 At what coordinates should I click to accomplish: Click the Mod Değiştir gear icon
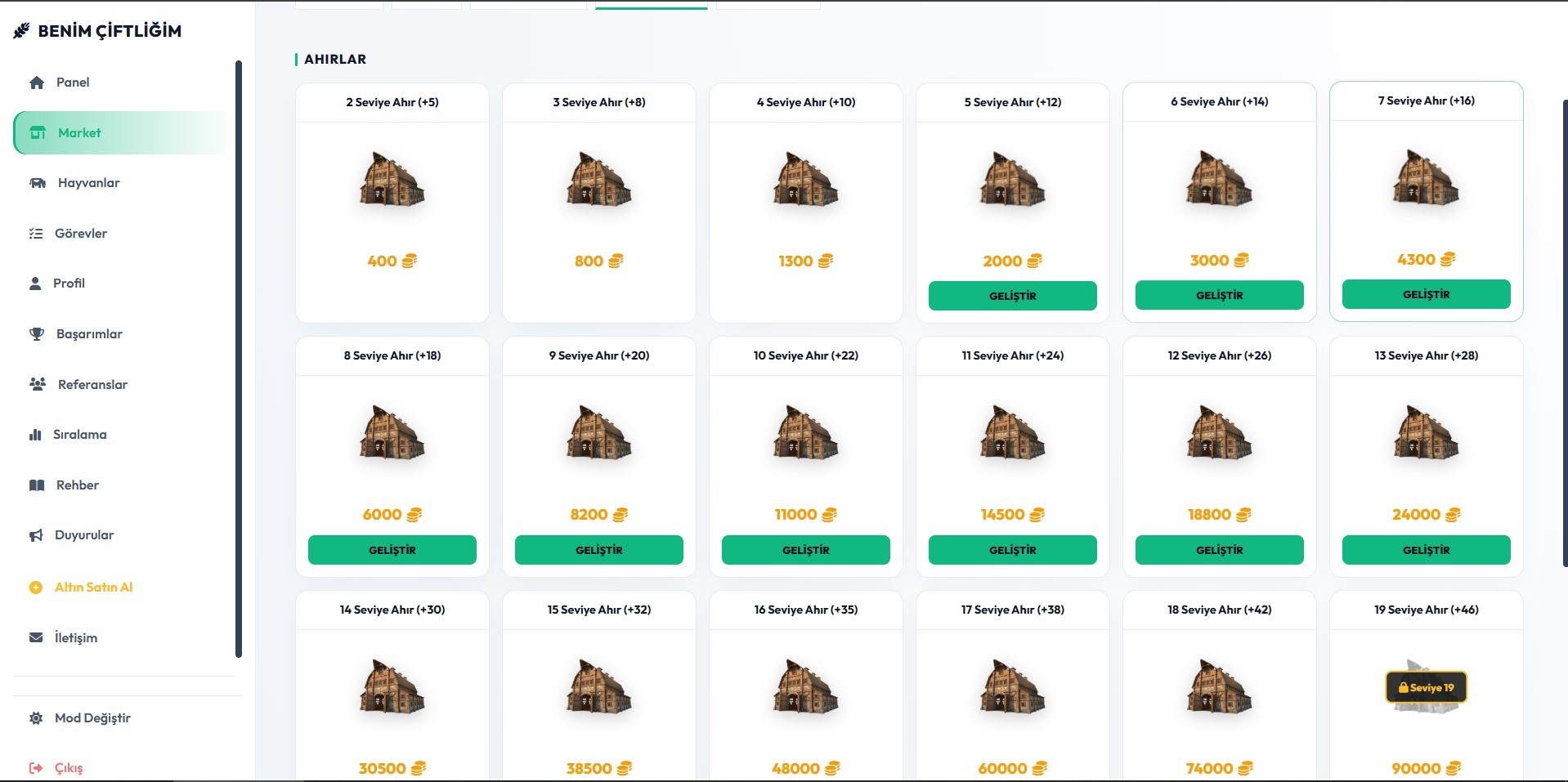tap(36, 718)
